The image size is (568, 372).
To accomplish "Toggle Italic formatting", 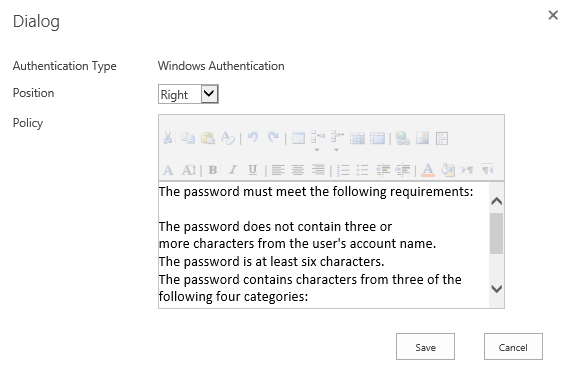I will 233,170.
